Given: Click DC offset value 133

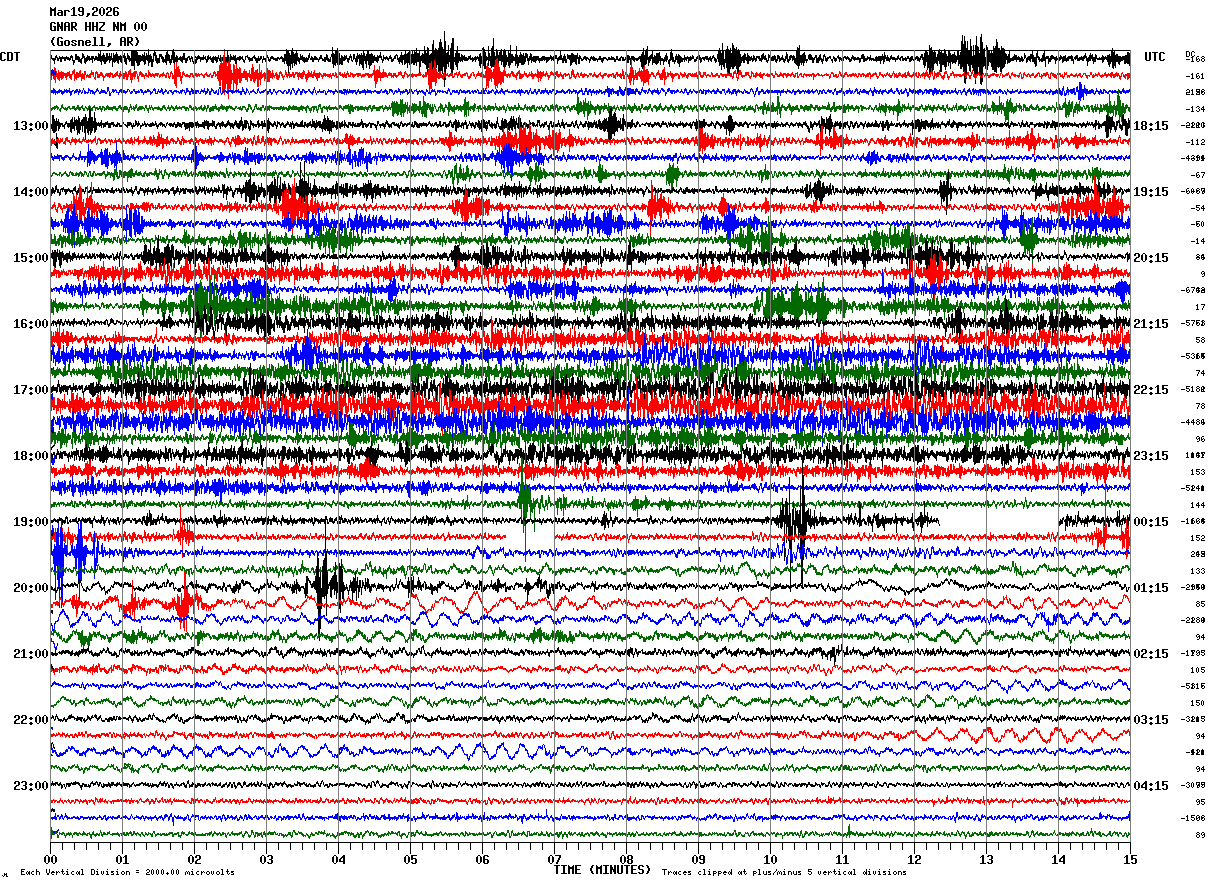Looking at the screenshot, I should [x=1197, y=571].
